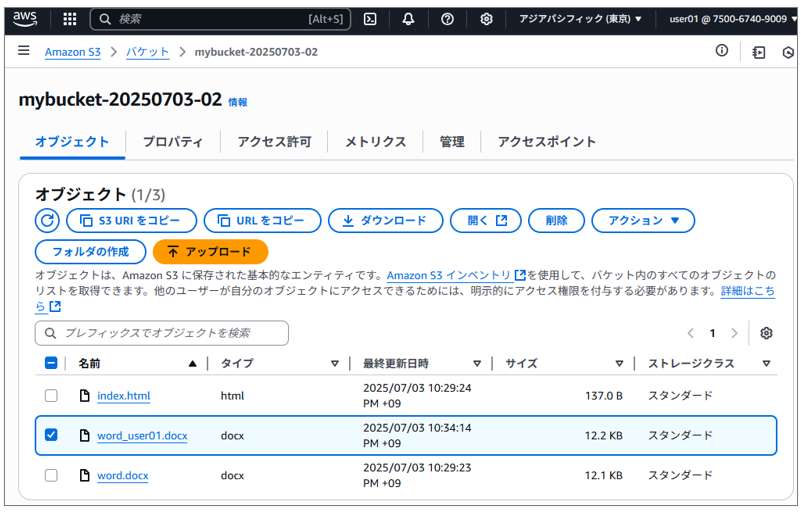Click the 2025/07/03 10:29:23 timestamp cell
Viewport: 801px width, 512px height.
[x=417, y=475]
